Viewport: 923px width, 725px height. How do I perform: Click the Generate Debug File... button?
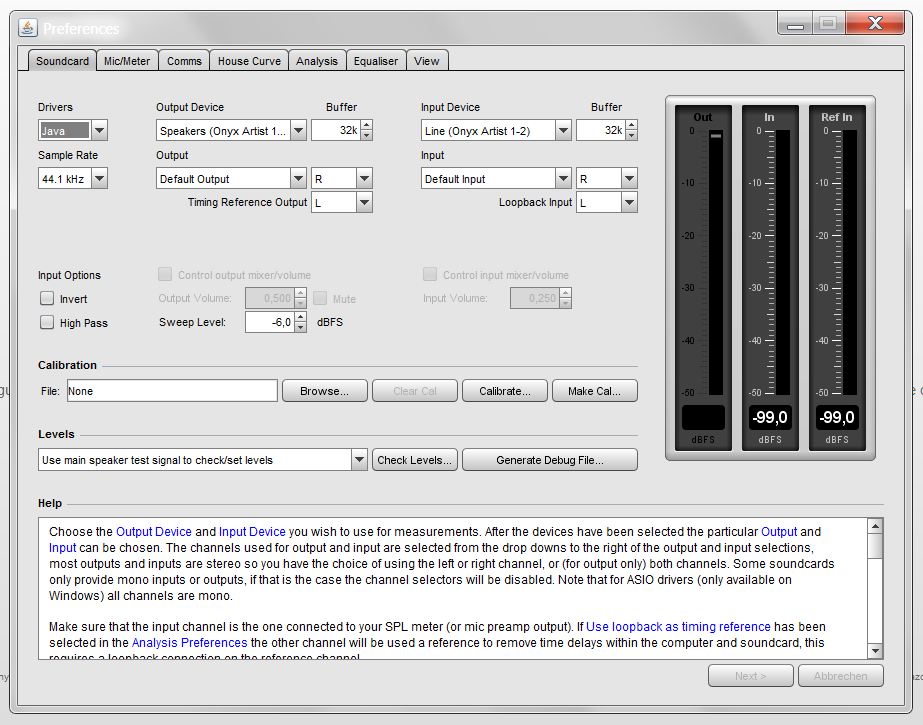click(550, 460)
